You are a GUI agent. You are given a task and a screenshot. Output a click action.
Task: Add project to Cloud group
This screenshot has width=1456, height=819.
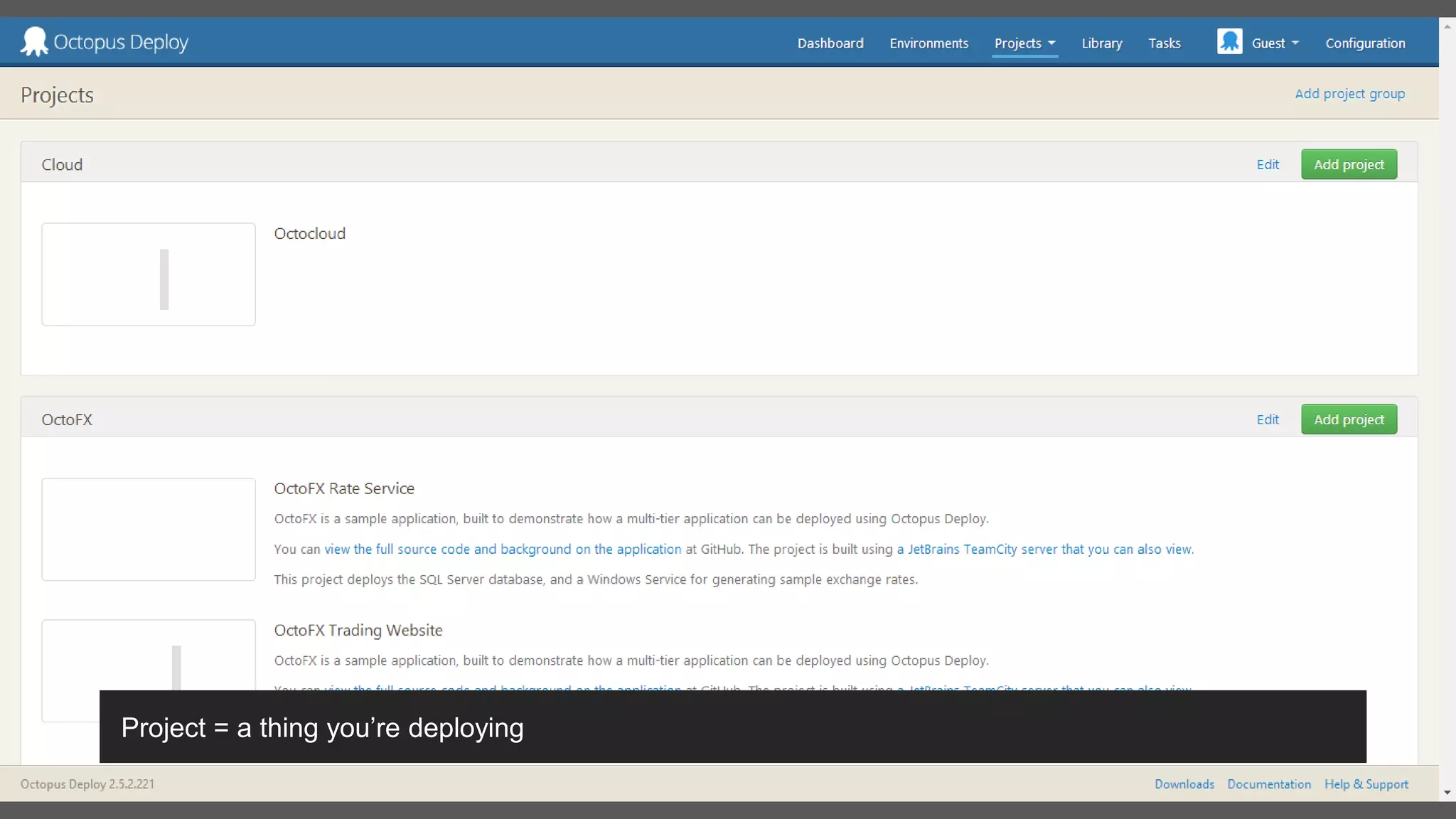(1349, 165)
